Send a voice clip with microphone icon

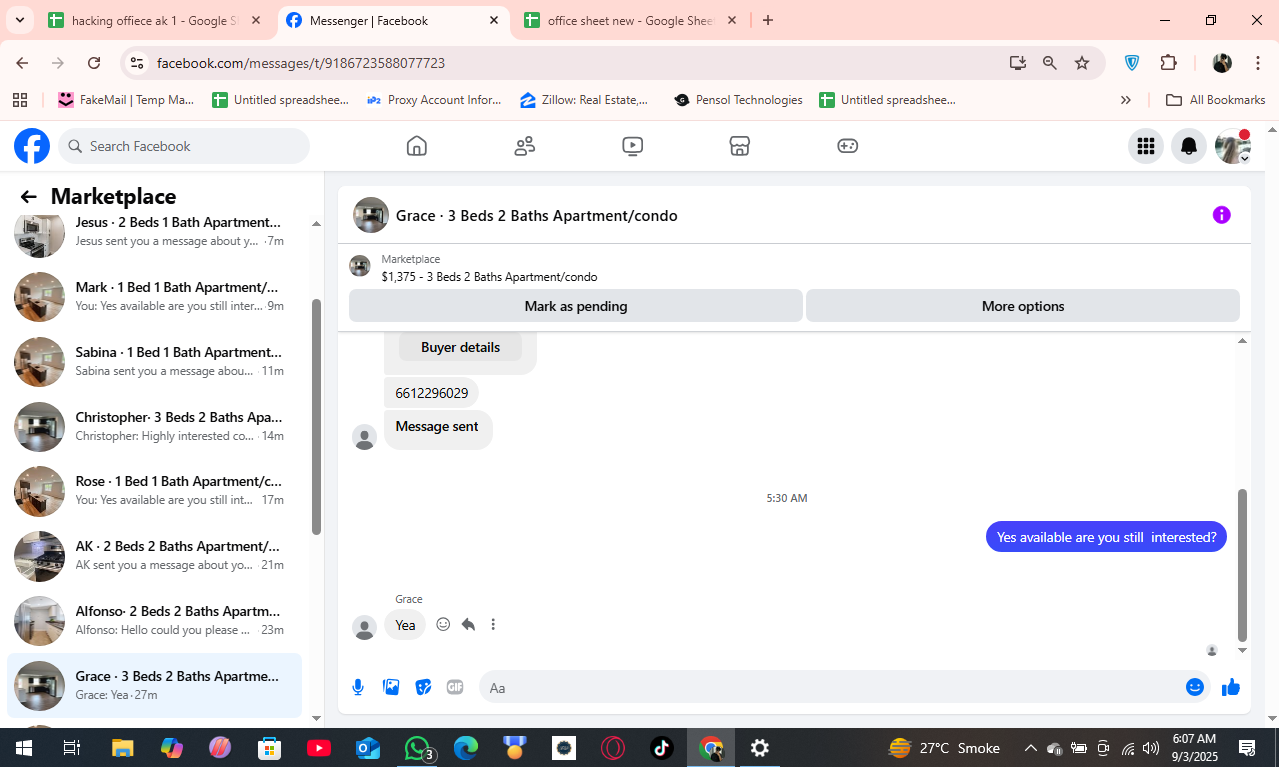(358, 687)
